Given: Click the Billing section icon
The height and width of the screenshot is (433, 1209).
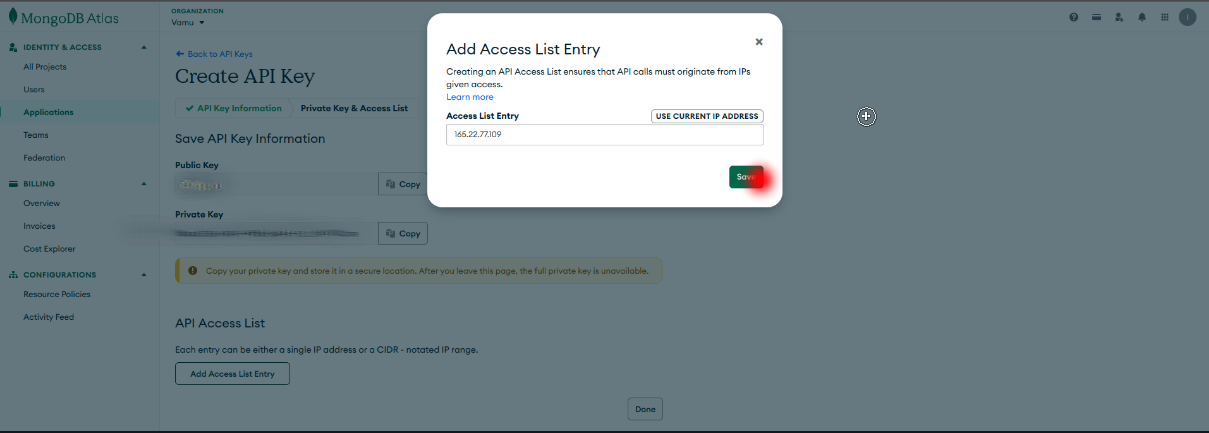Looking at the screenshot, I should tap(14, 184).
